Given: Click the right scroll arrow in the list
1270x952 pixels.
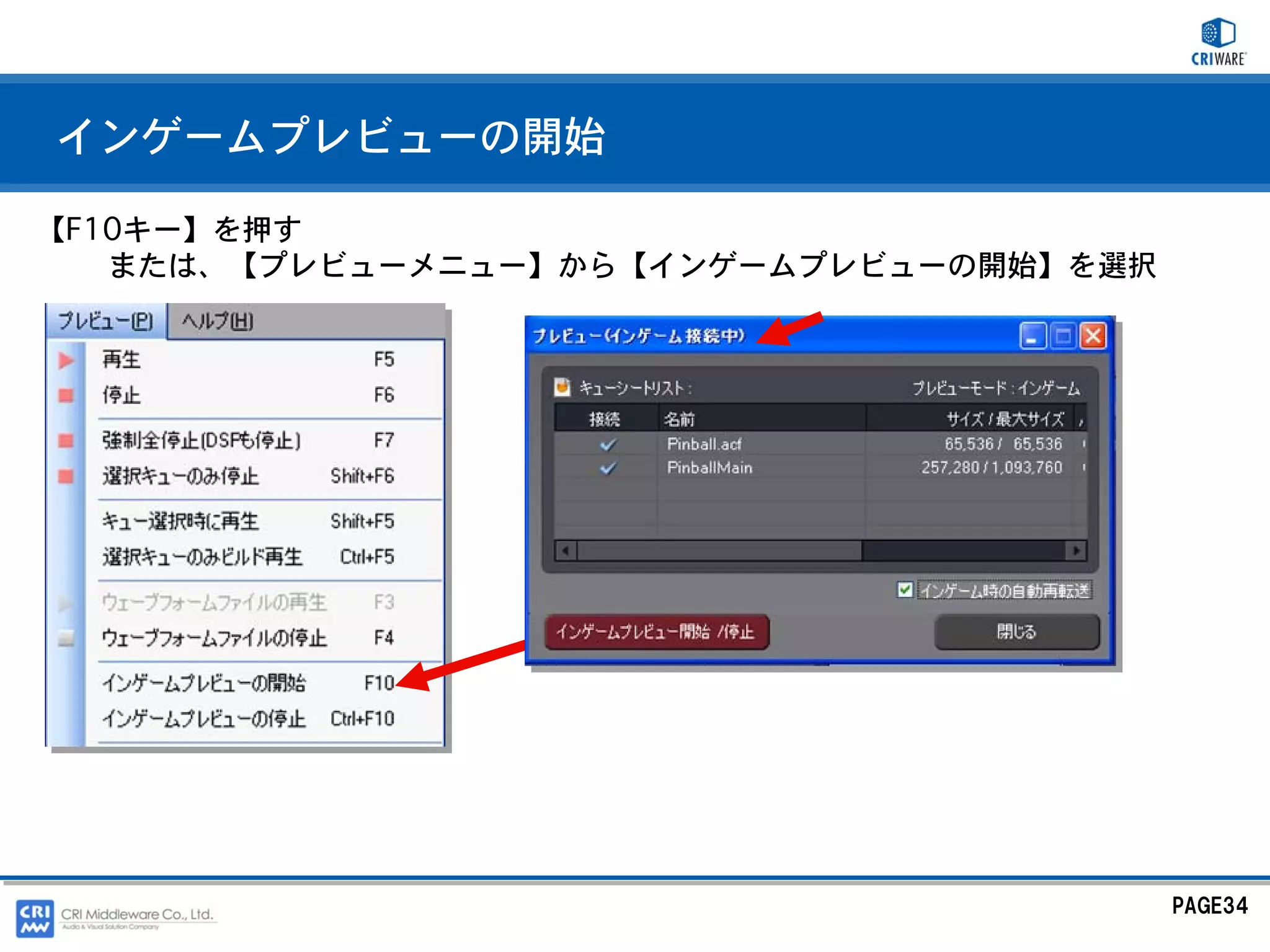Looking at the screenshot, I should (1076, 550).
